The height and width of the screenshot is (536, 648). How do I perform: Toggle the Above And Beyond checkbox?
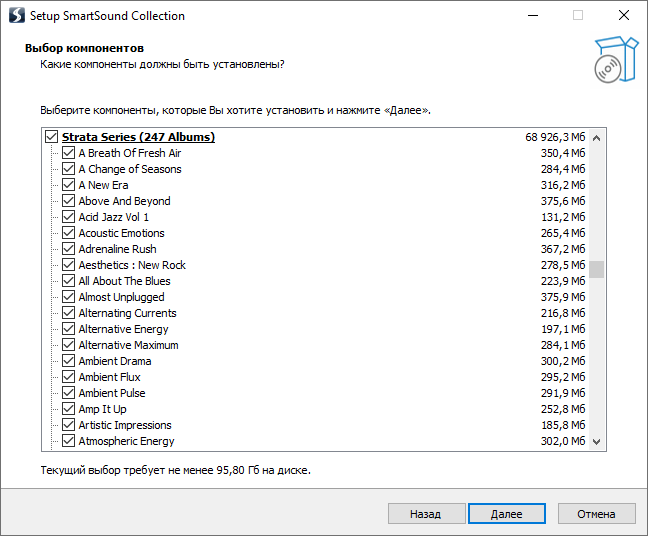tap(68, 201)
